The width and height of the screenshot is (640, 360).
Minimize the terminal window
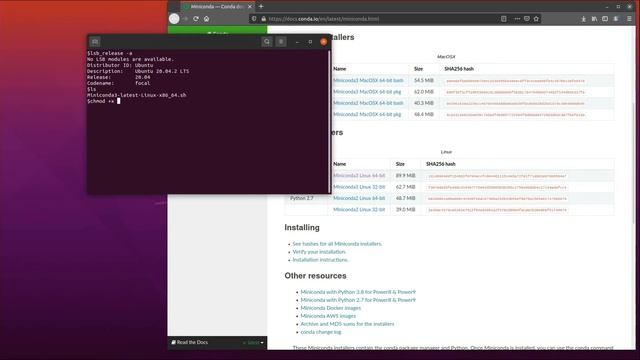(x=297, y=42)
